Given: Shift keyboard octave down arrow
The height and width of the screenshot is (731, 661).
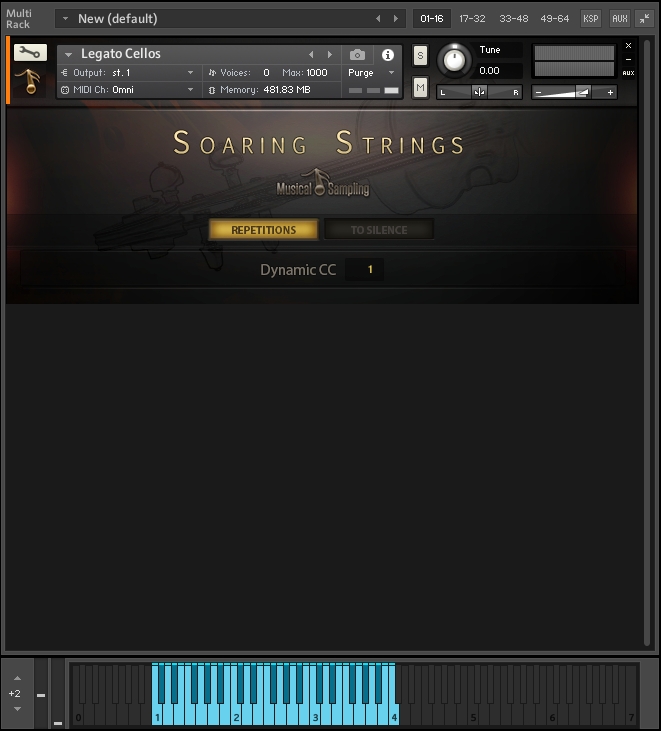Looking at the screenshot, I should point(17,709).
